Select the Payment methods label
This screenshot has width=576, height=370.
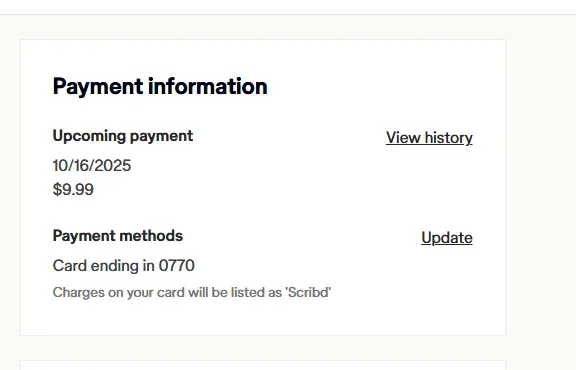[x=118, y=236]
